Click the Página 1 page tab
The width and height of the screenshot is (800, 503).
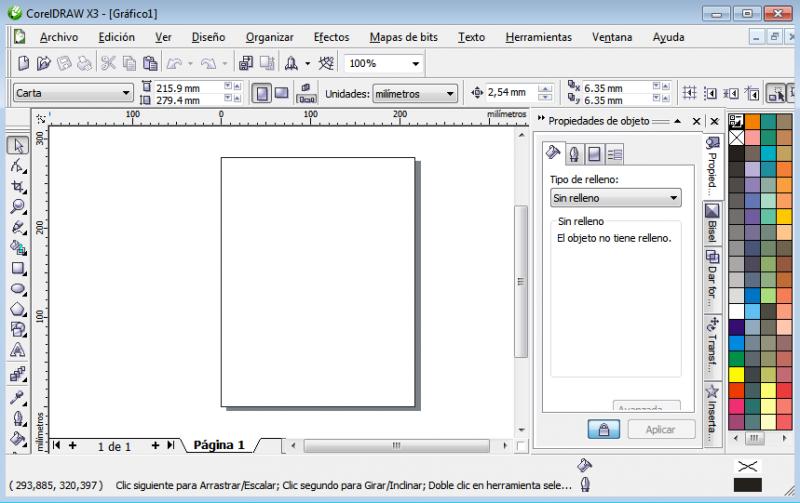218,445
